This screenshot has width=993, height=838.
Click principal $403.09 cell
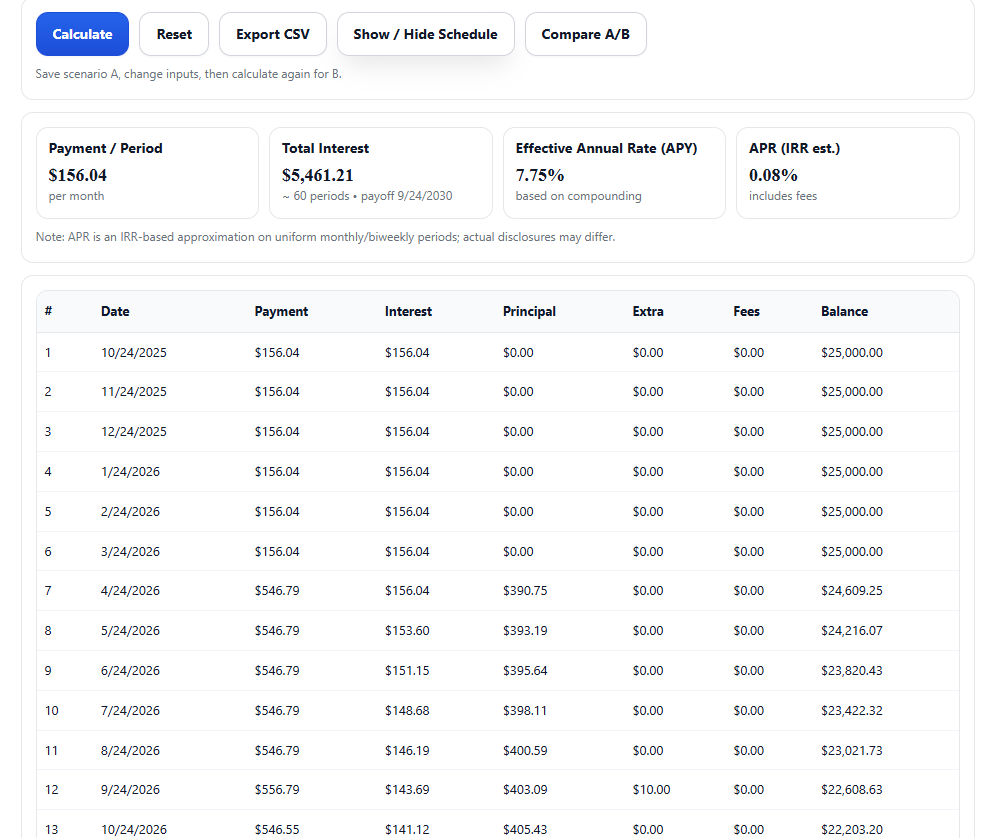tap(525, 789)
